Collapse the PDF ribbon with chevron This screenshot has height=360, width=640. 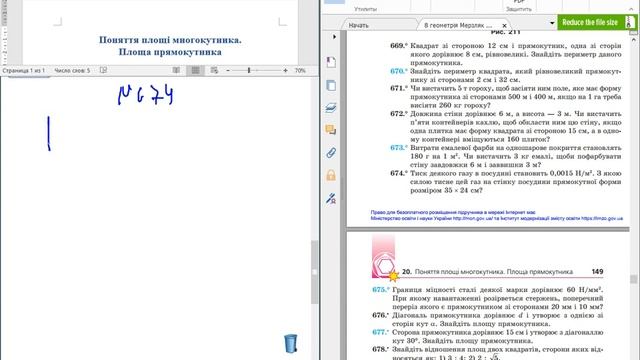631,9
